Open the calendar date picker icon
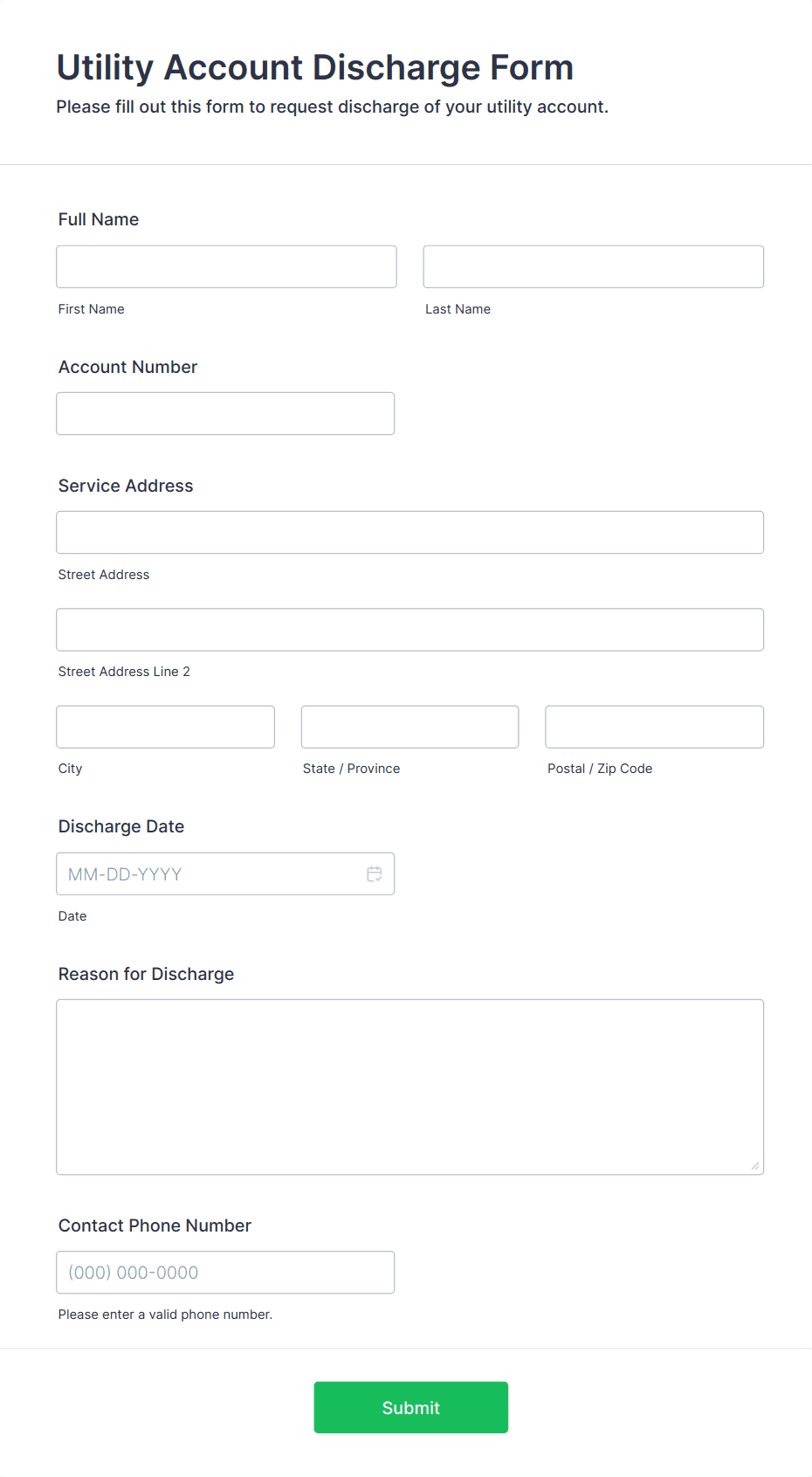 coord(375,874)
